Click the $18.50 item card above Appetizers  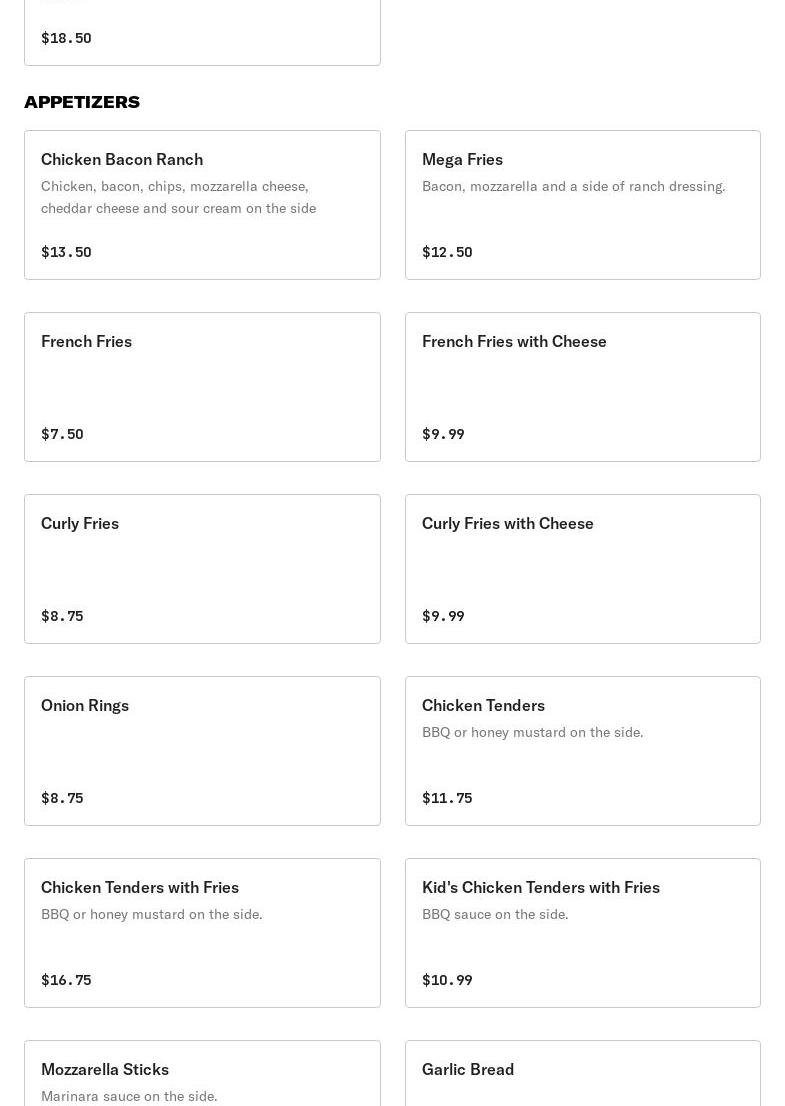(202, 35)
